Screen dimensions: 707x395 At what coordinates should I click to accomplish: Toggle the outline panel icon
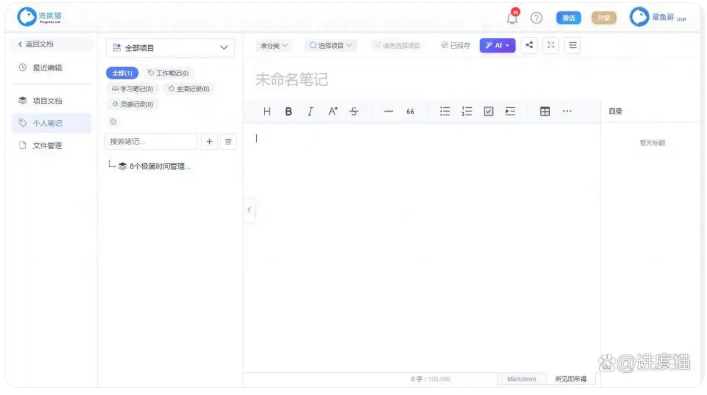[x=572, y=45]
